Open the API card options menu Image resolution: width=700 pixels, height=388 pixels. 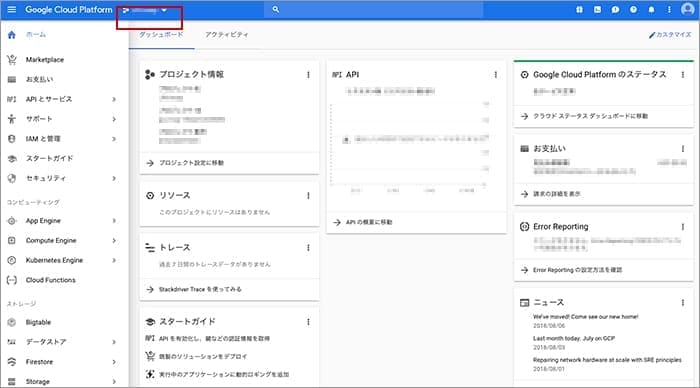tap(496, 75)
